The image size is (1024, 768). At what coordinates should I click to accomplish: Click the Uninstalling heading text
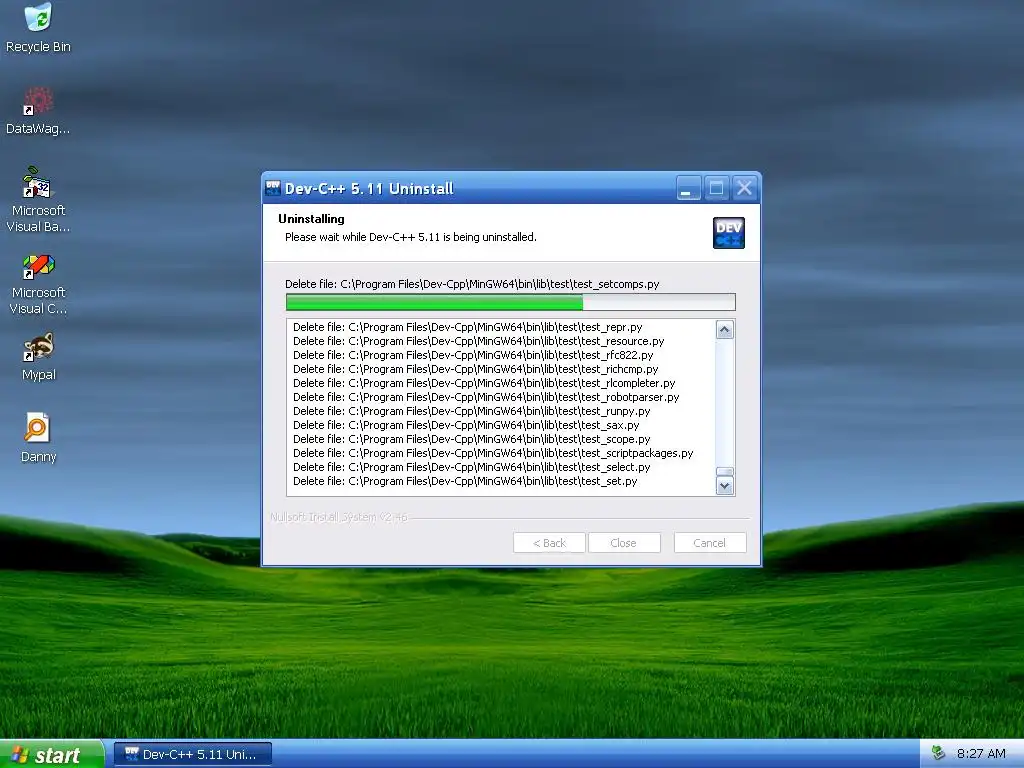(311, 219)
